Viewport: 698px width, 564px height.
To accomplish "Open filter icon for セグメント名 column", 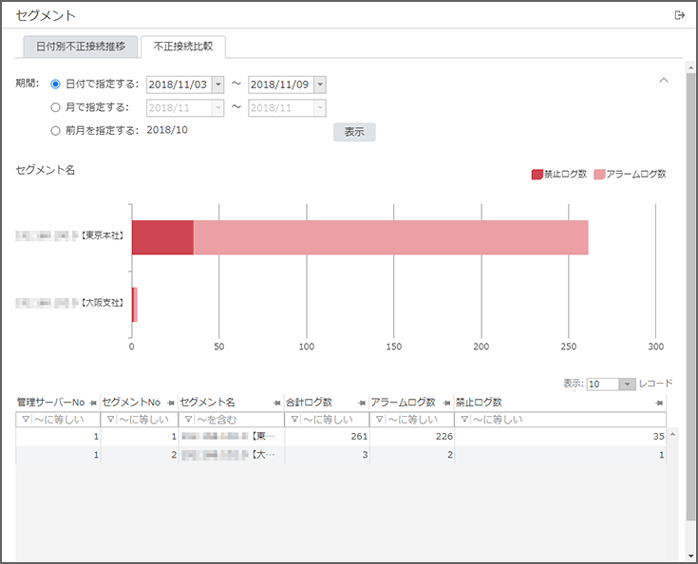I will (189, 419).
